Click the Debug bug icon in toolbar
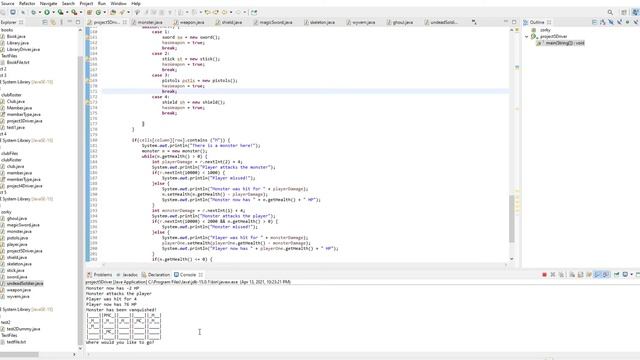 33,13
